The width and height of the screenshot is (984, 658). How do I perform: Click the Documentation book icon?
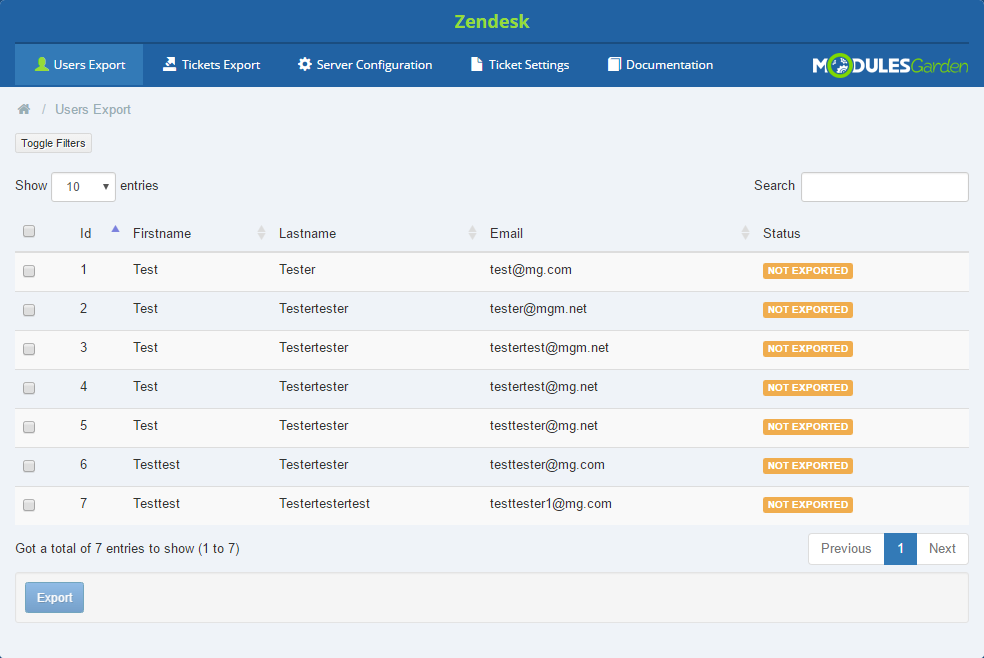coord(614,64)
